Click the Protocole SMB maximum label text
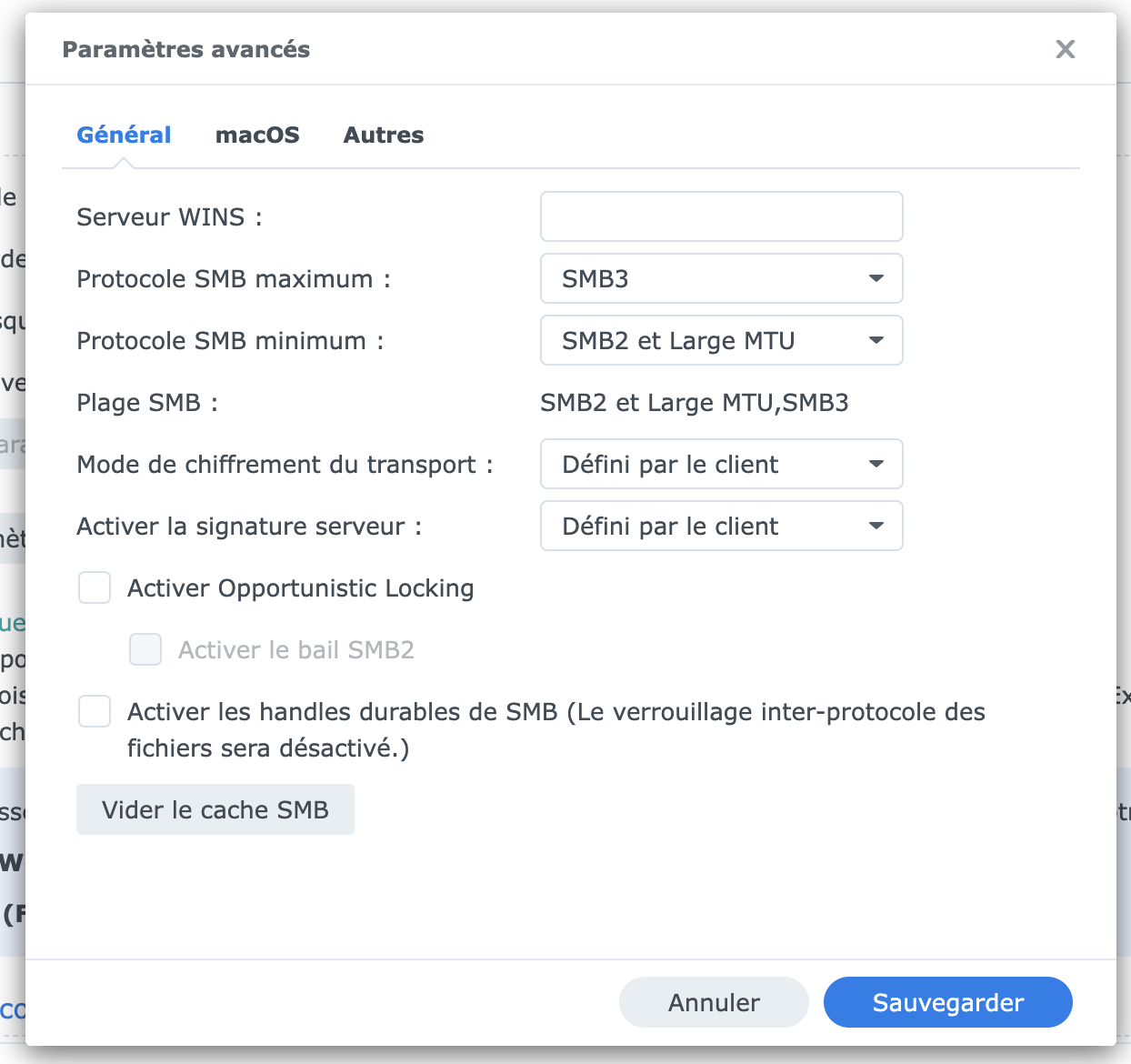The height and width of the screenshot is (1064, 1131). [x=233, y=278]
